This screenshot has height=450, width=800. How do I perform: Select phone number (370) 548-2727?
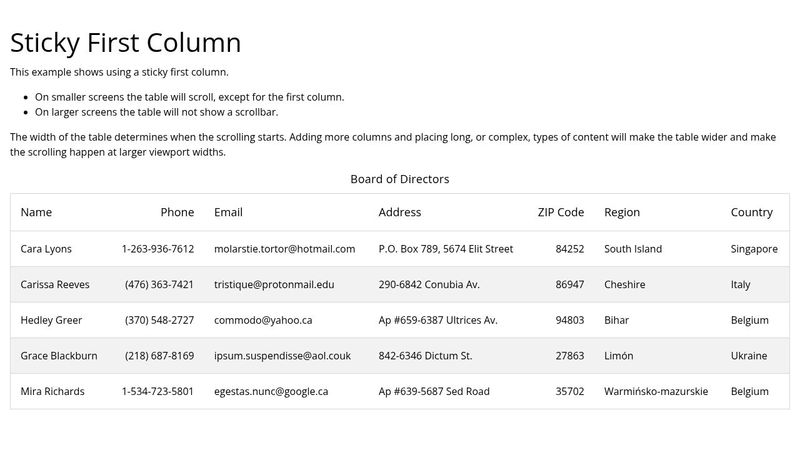coord(159,320)
